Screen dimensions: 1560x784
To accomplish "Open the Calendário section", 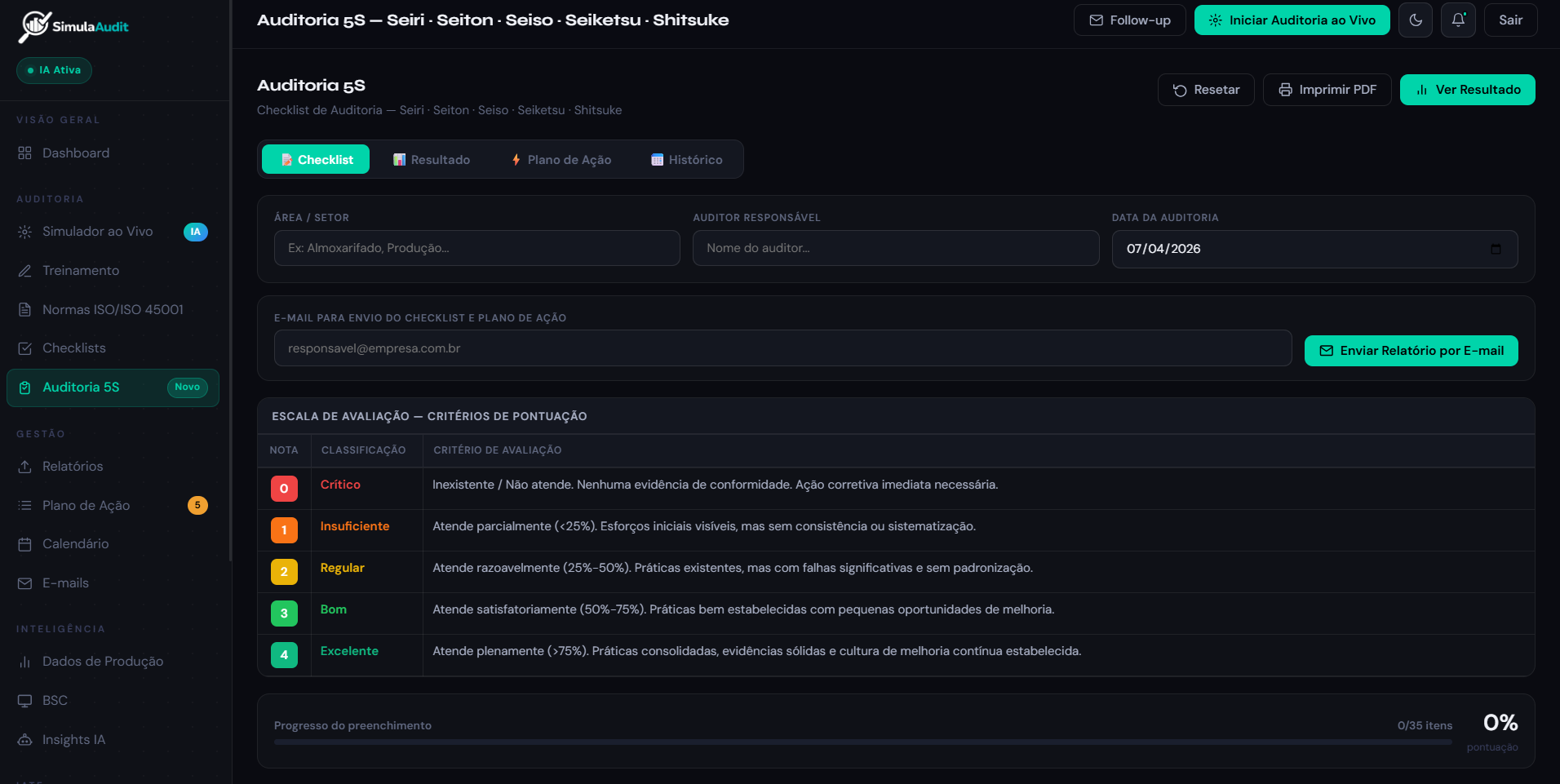I will pyautogui.click(x=76, y=543).
